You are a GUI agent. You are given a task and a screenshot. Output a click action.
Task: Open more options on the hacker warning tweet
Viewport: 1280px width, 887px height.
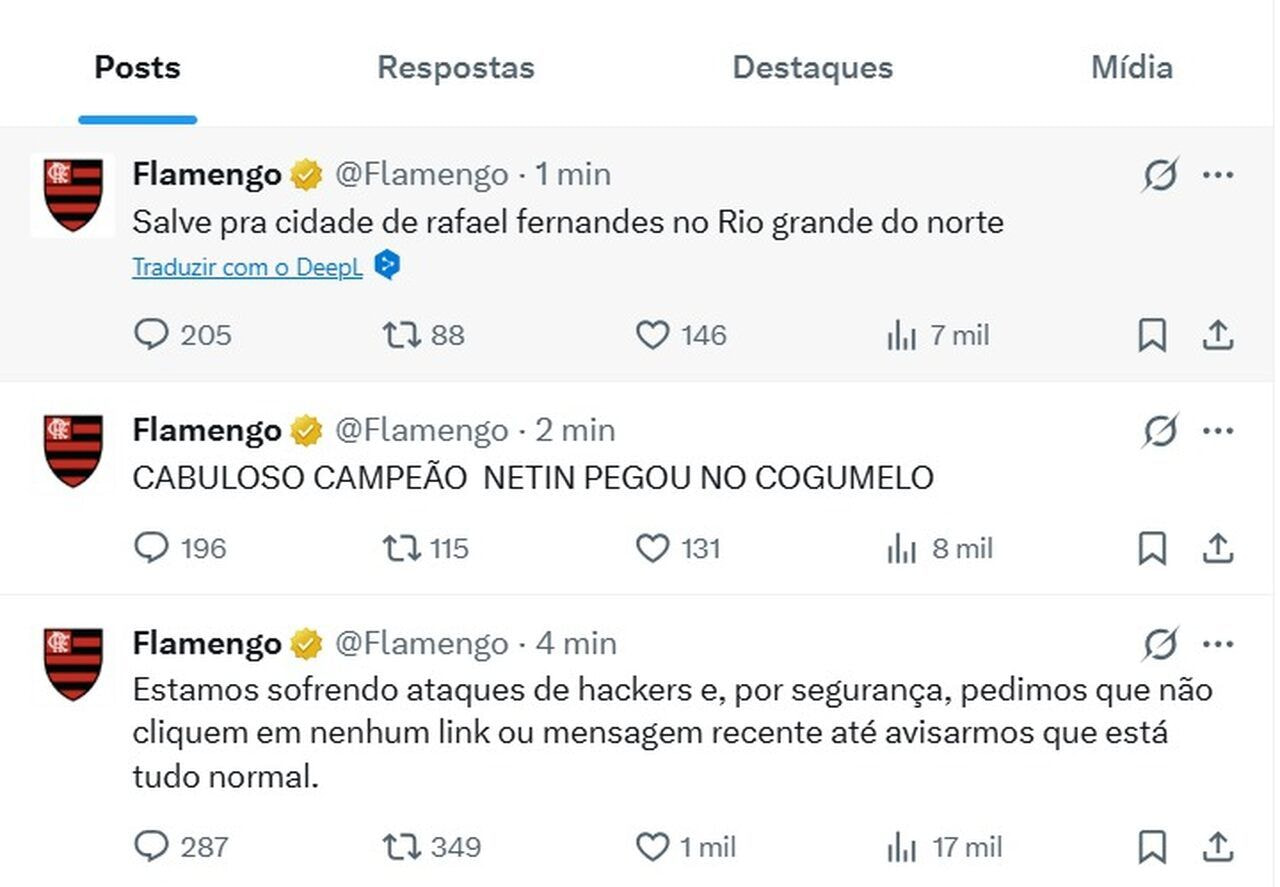(1218, 644)
